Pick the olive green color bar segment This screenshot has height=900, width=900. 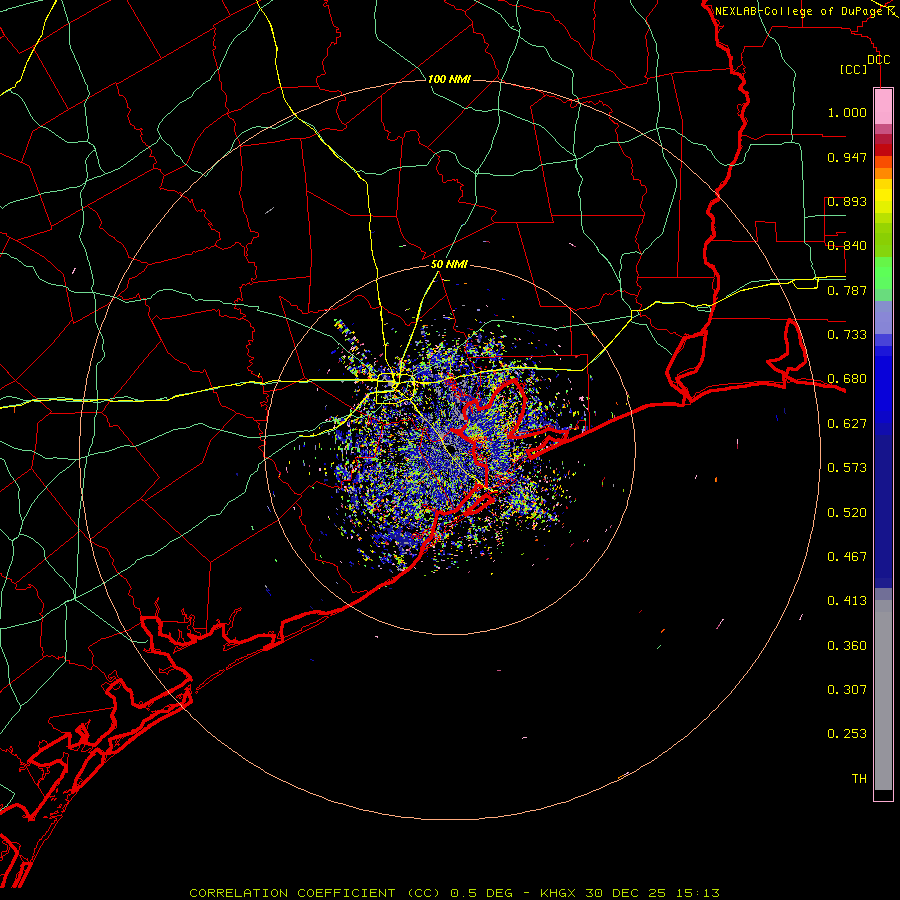coord(883,239)
